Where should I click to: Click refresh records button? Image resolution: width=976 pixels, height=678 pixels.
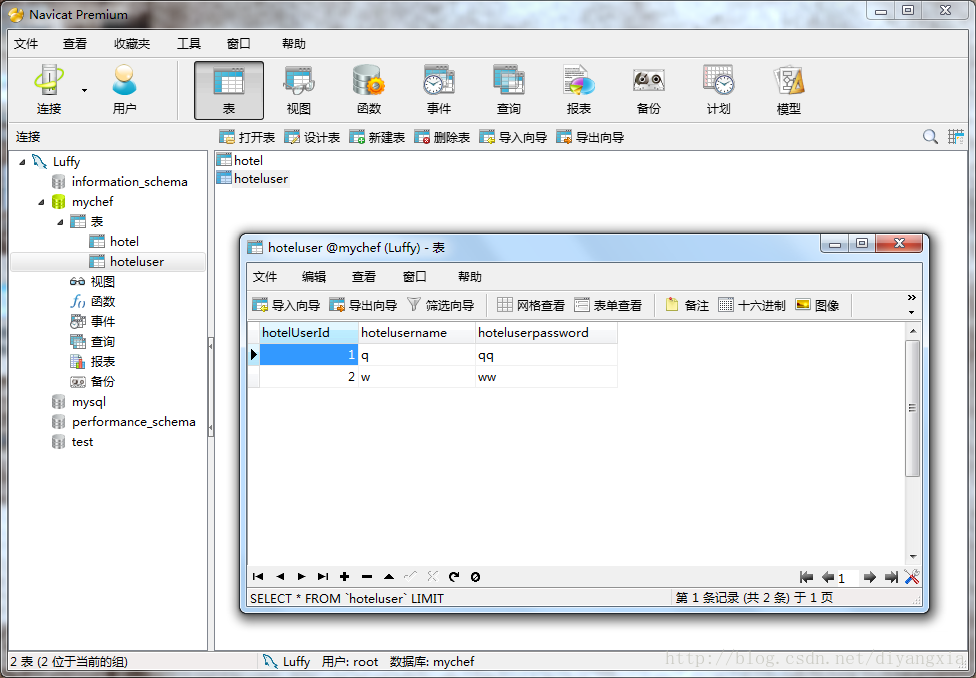(454, 577)
